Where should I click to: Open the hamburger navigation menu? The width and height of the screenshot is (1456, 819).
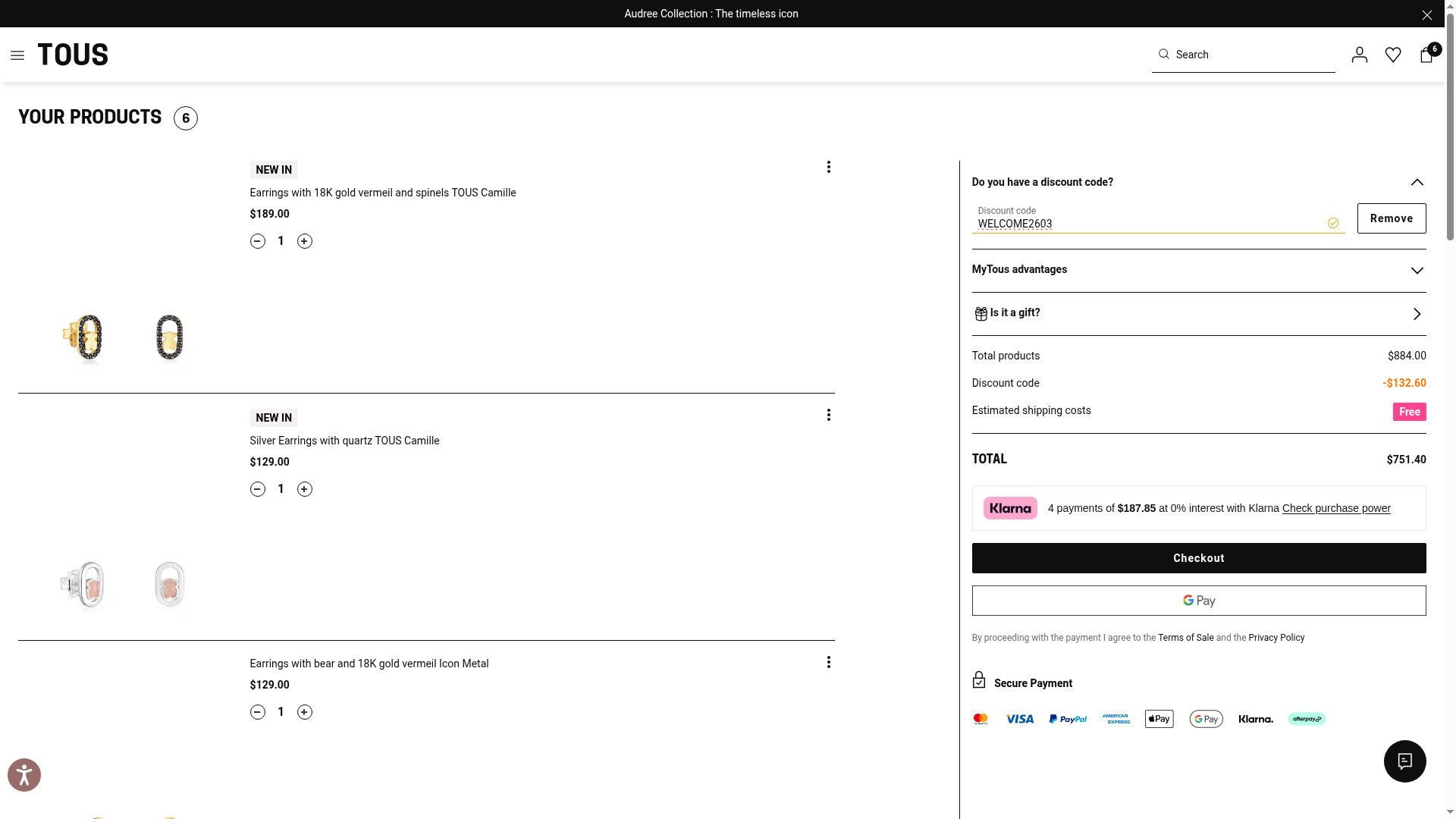[17, 55]
